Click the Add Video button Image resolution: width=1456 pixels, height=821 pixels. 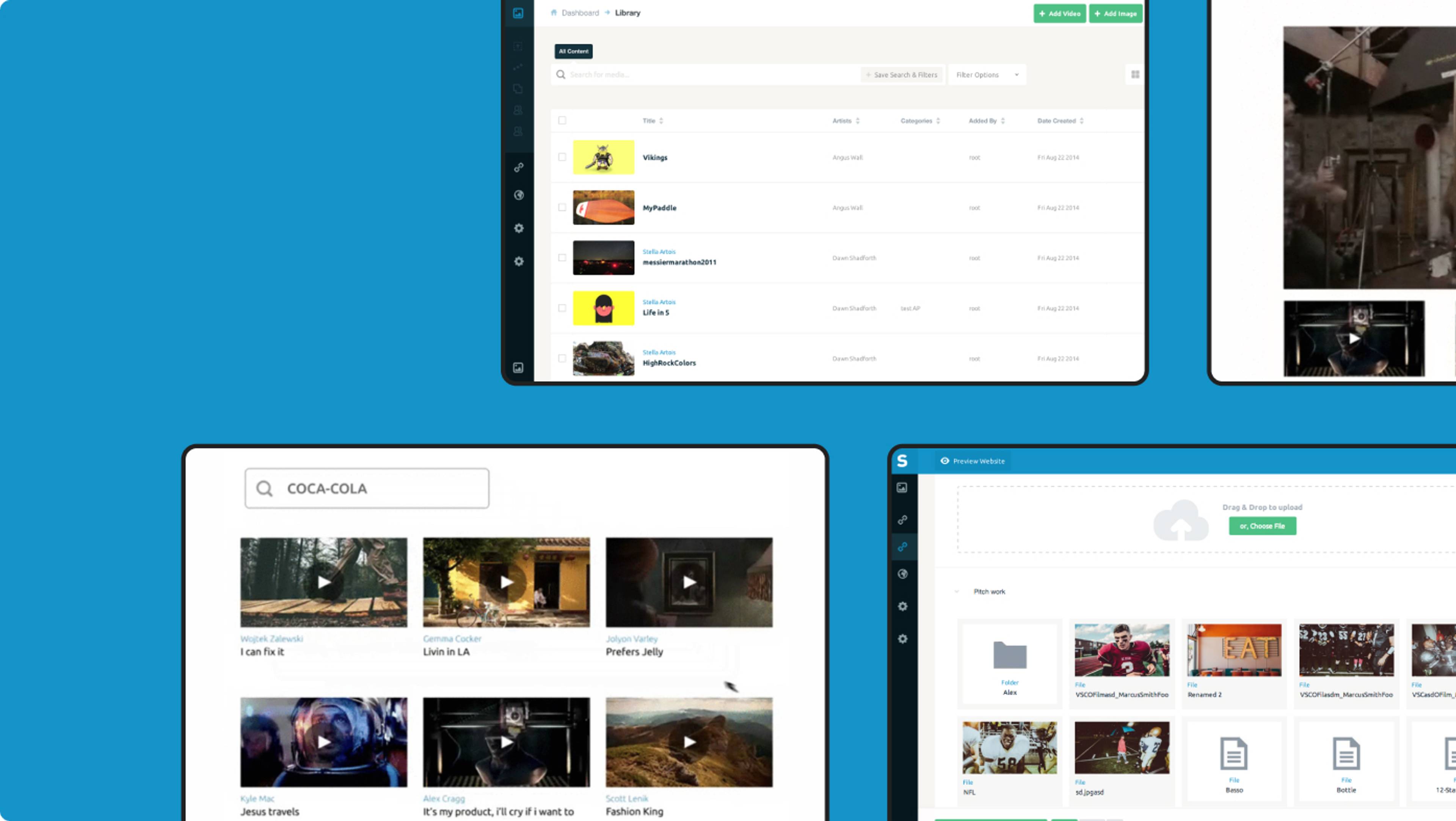[1059, 14]
